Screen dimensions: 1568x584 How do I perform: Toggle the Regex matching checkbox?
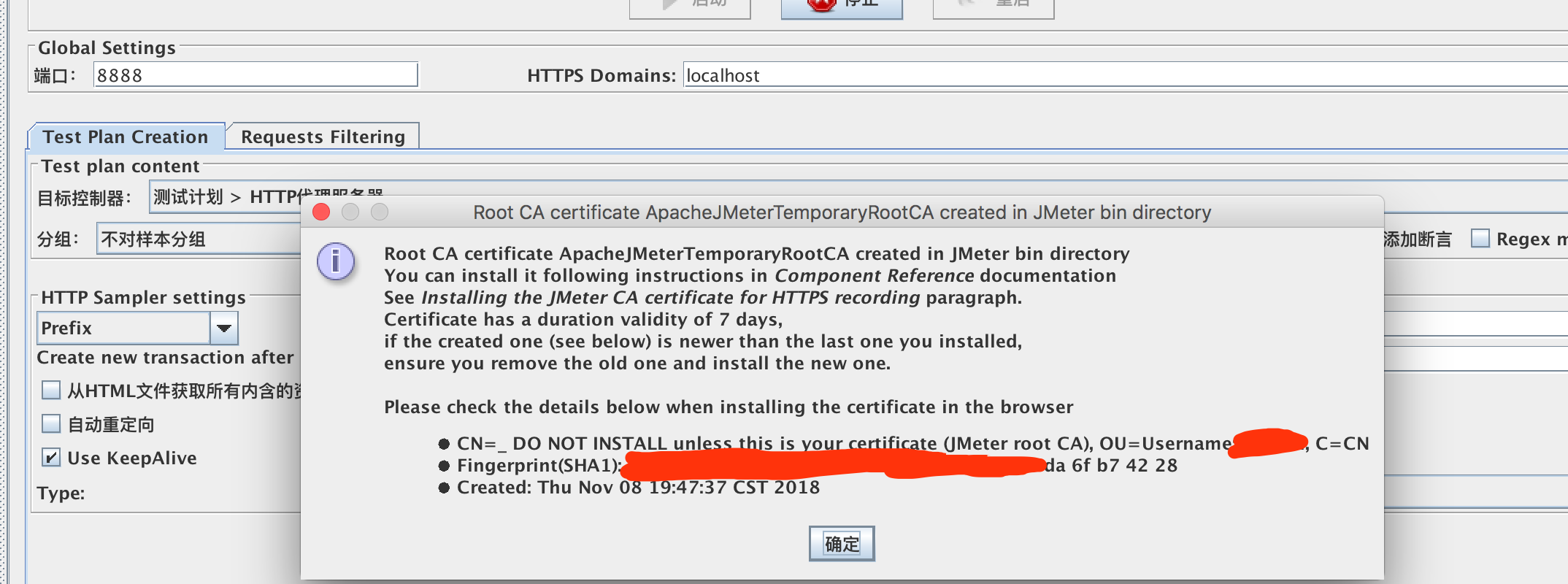coord(1480,239)
